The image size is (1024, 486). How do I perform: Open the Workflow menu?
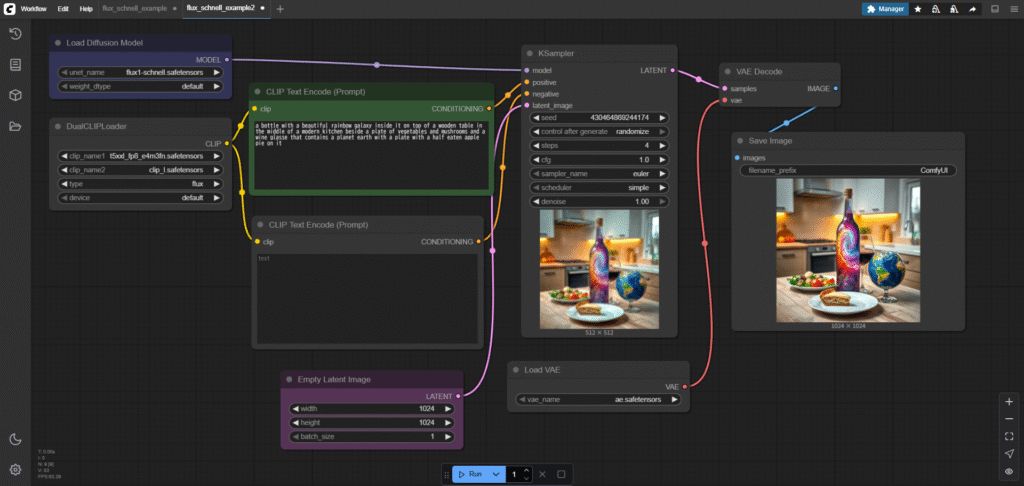coord(34,9)
